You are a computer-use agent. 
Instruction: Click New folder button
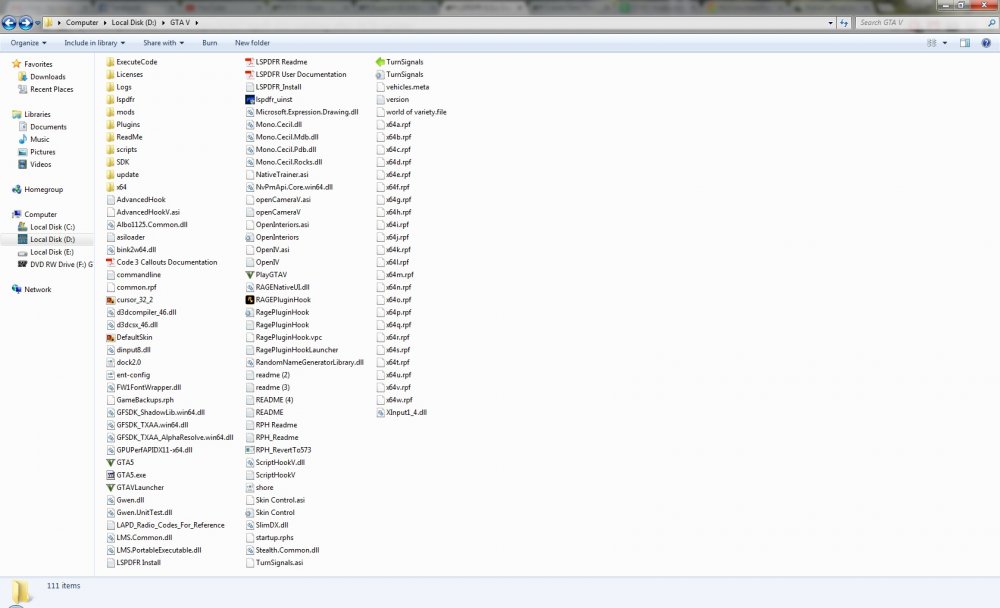coord(252,43)
